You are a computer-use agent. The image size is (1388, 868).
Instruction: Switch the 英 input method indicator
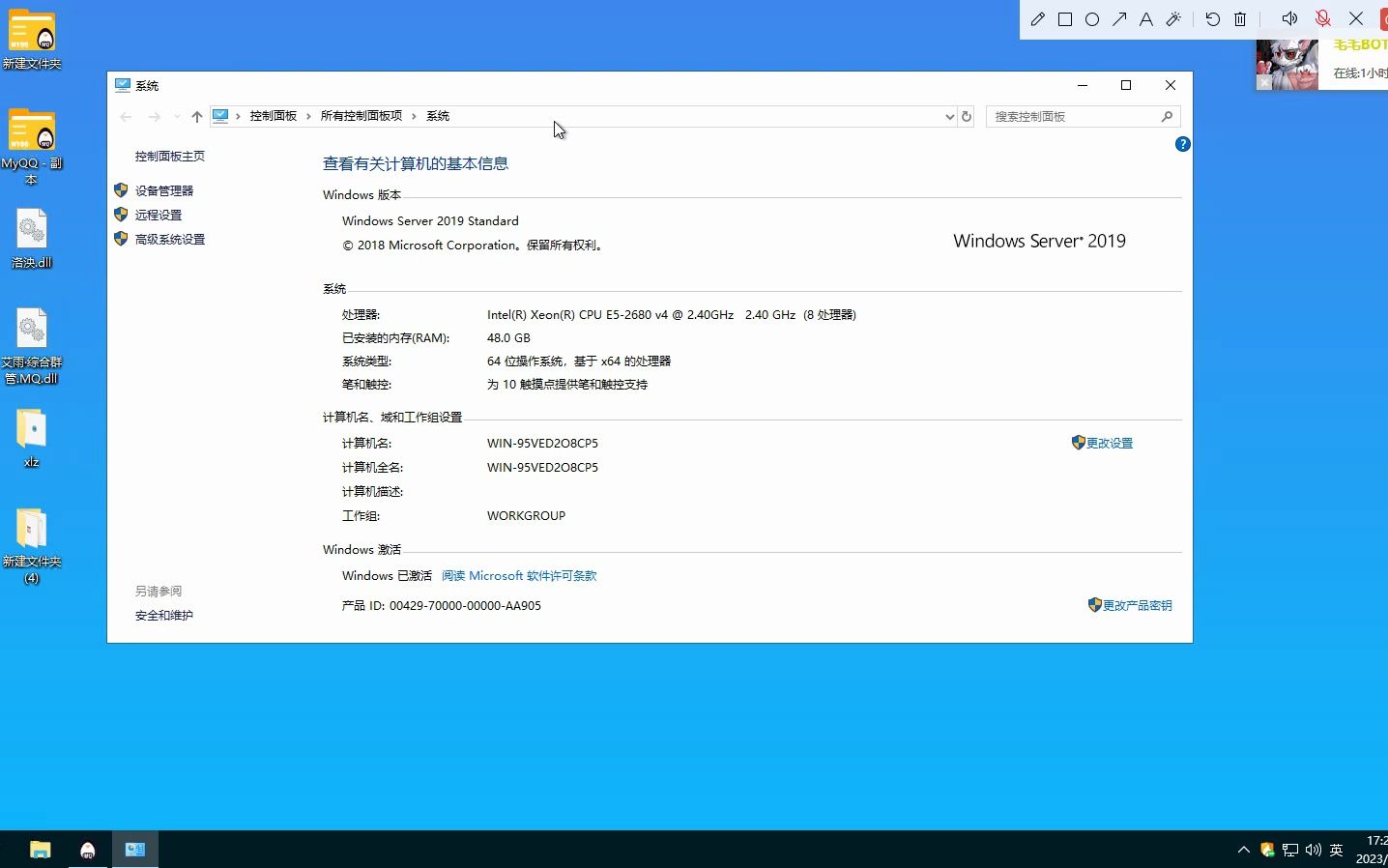[1335, 850]
